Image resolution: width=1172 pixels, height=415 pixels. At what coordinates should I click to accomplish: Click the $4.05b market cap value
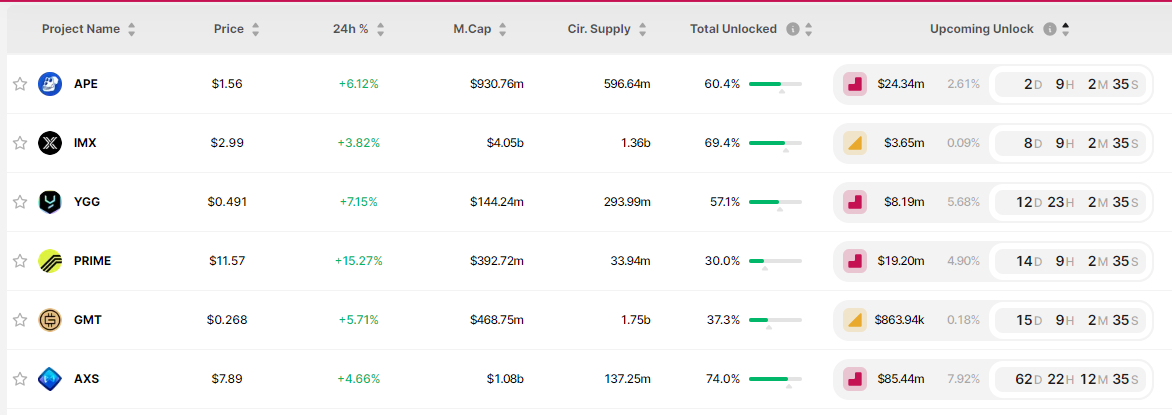tap(505, 143)
